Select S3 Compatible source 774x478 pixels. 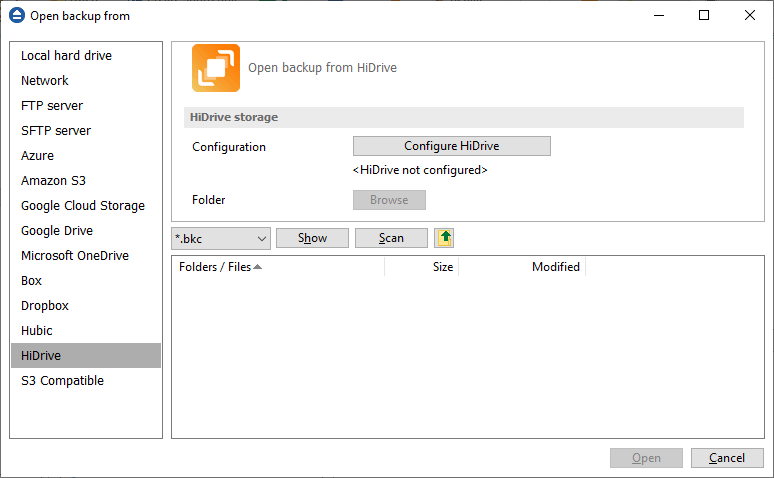click(86, 381)
